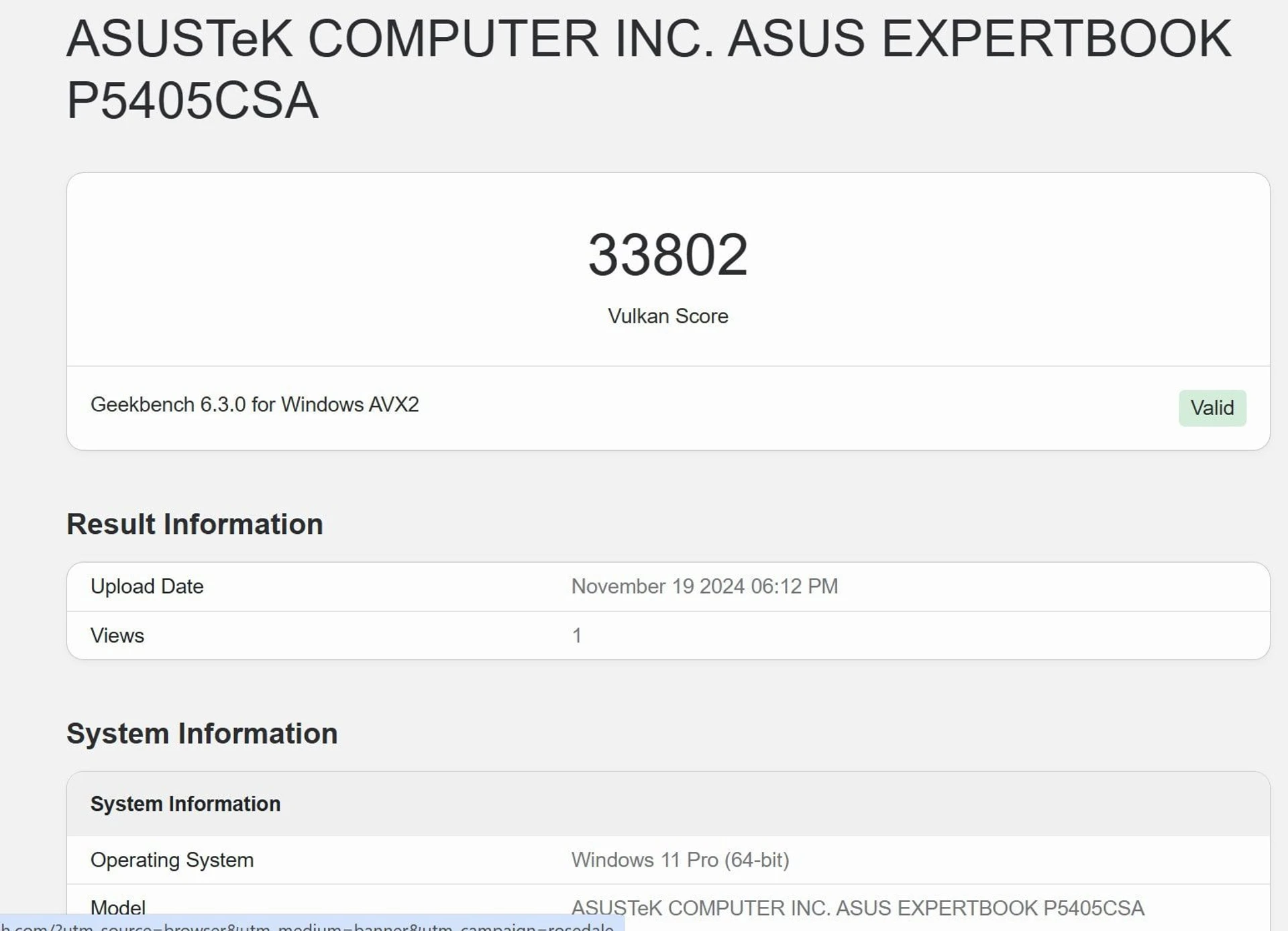The width and height of the screenshot is (1288, 931).
Task: Click the Result Information heading
Action: [x=195, y=524]
